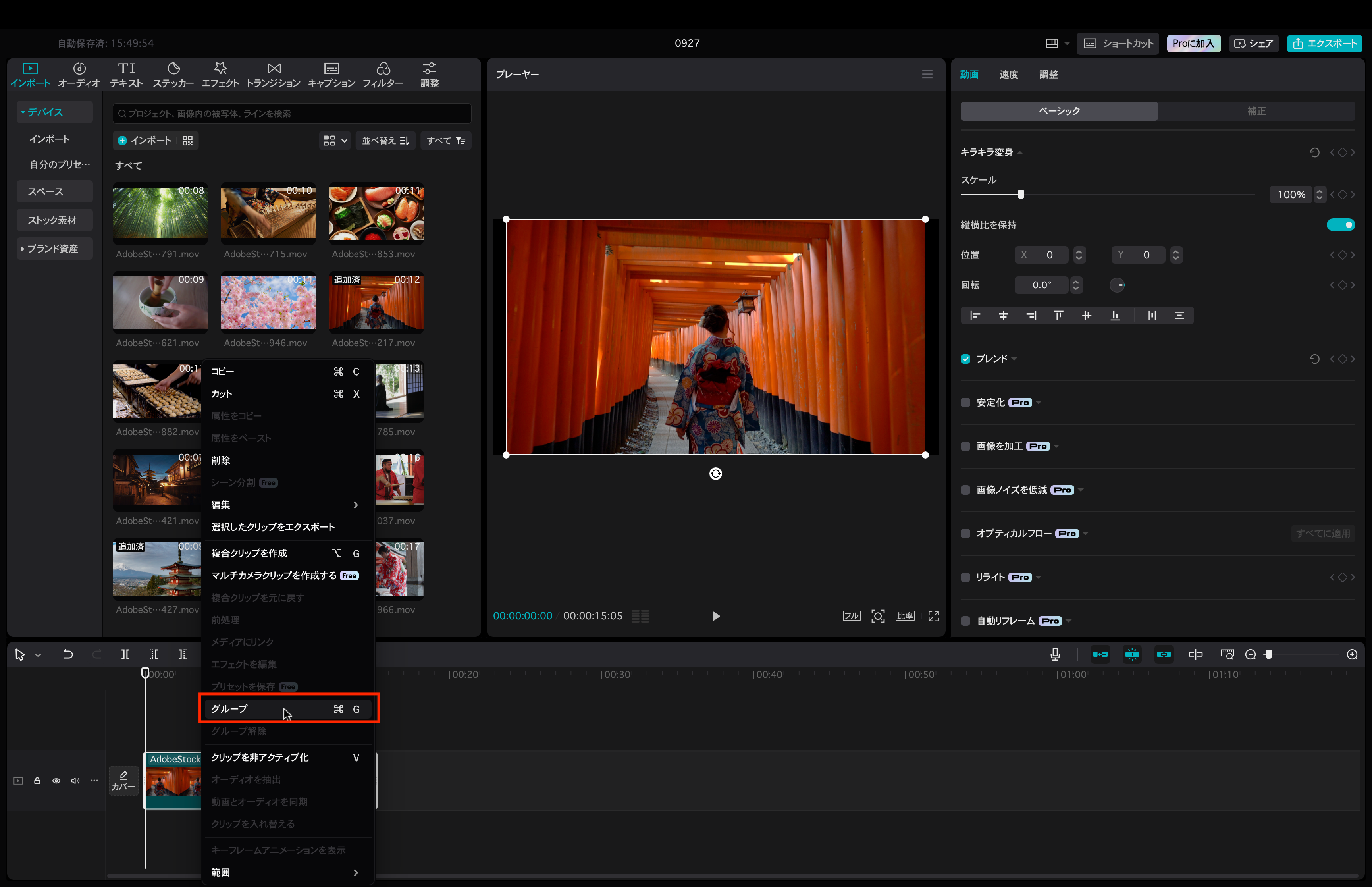
Task: Open the player hamburger menu
Action: point(927,74)
